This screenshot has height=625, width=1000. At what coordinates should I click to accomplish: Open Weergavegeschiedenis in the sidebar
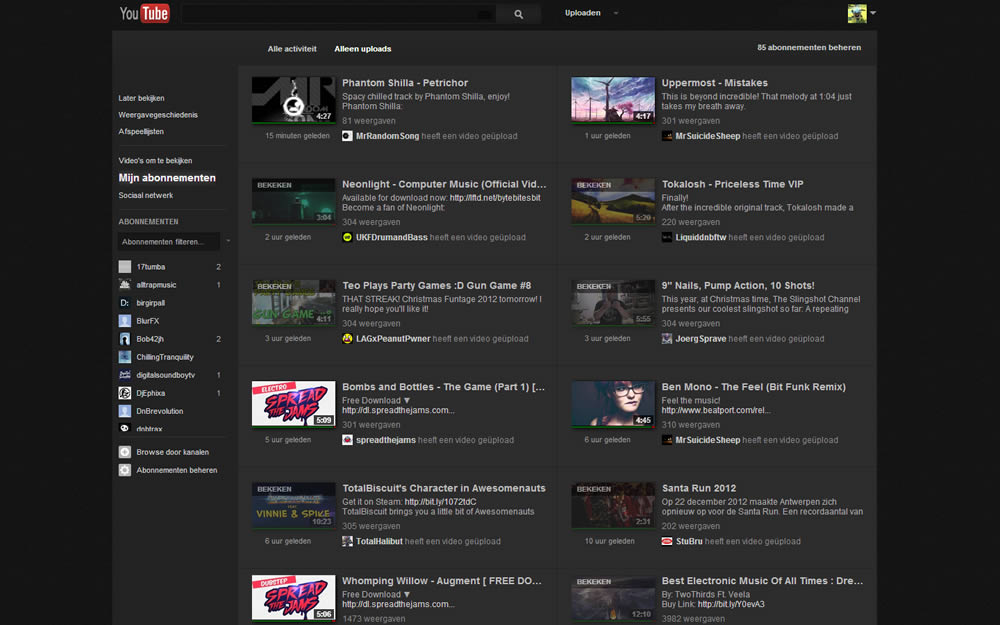(157, 114)
